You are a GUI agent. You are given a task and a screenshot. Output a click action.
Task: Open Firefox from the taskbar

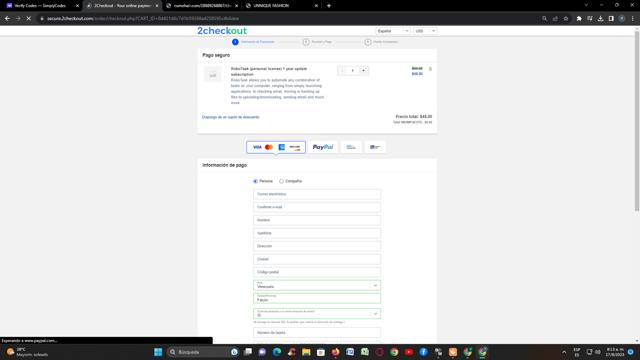click(336, 352)
